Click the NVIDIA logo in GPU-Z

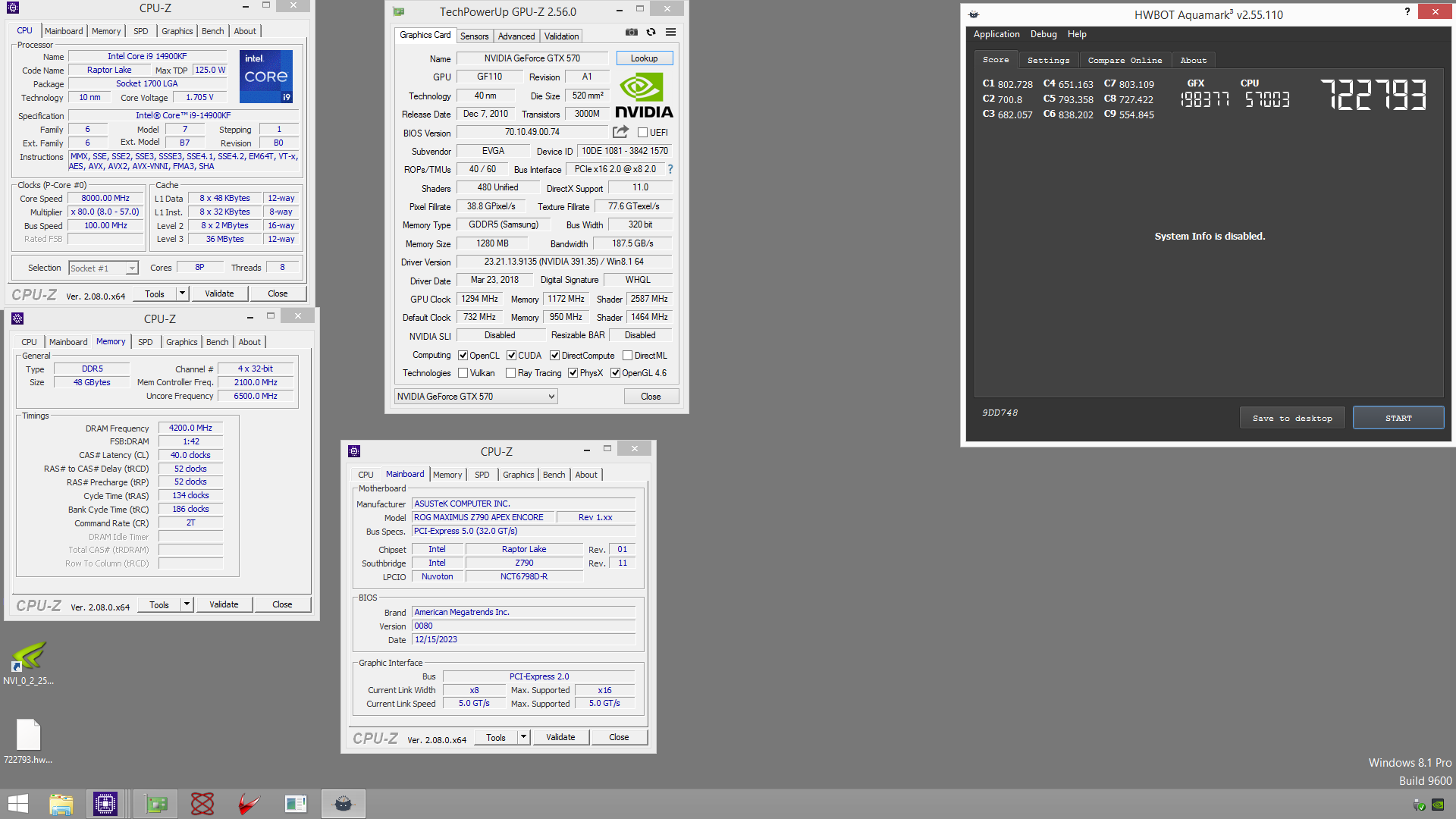644,95
